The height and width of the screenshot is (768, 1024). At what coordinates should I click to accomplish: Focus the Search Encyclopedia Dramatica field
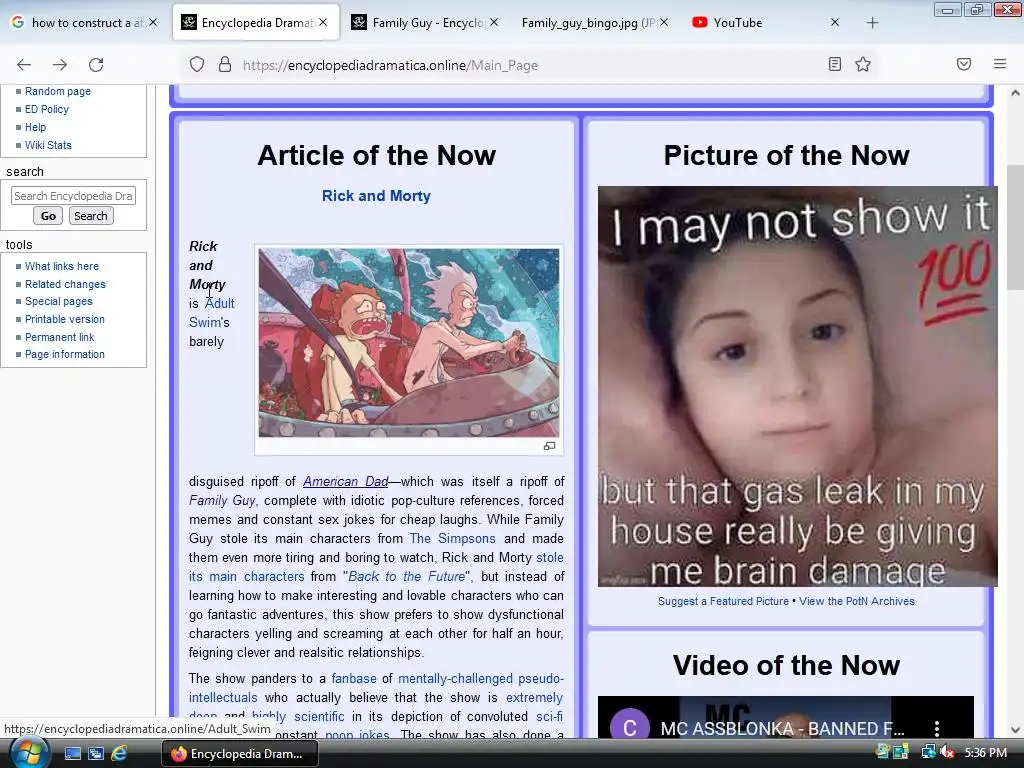coord(73,196)
